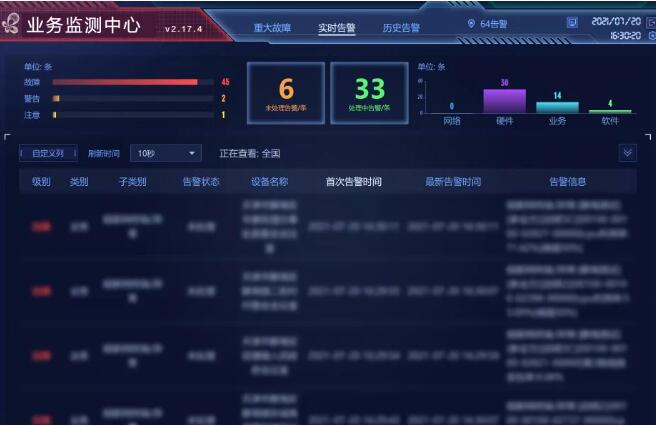
Task: Click the 设备名称 column header
Action: coord(269,182)
